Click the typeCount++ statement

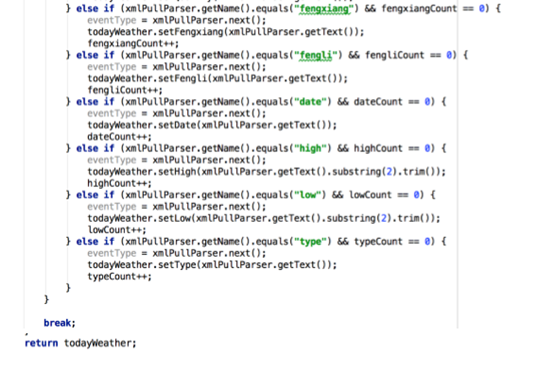(119, 277)
